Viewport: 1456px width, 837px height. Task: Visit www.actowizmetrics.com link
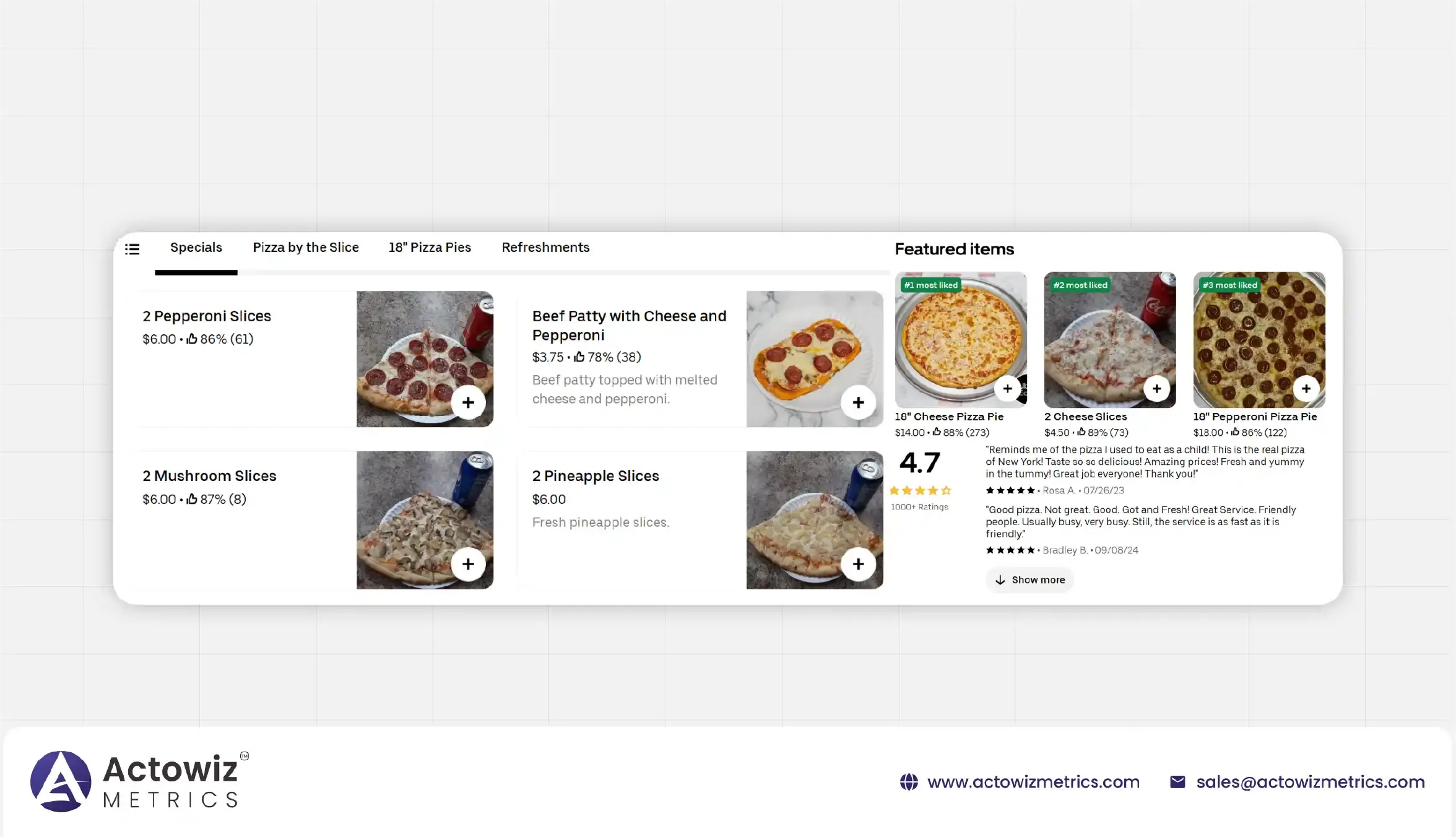click(x=1033, y=782)
